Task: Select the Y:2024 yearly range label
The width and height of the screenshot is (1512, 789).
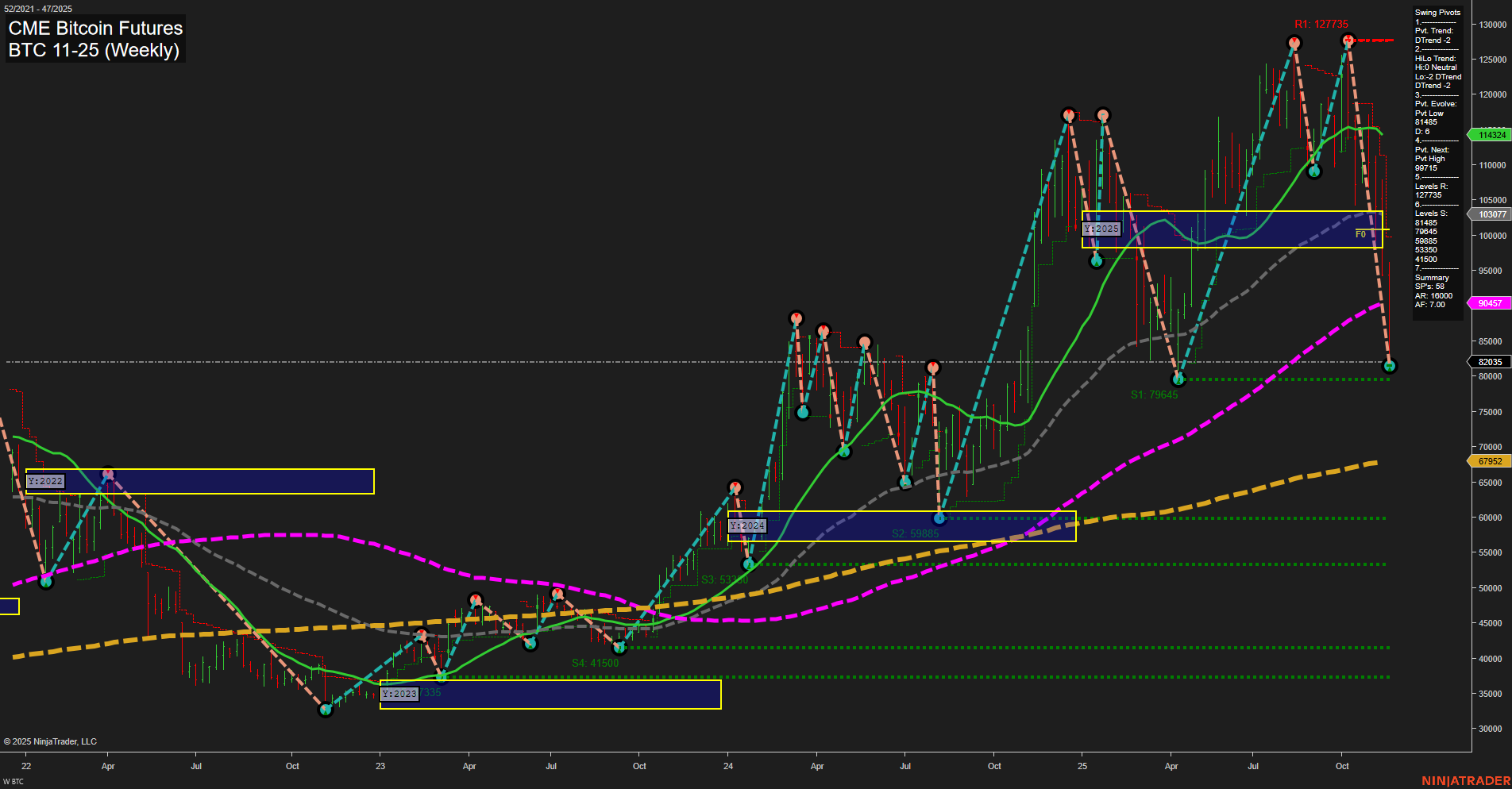Action: 747,525
